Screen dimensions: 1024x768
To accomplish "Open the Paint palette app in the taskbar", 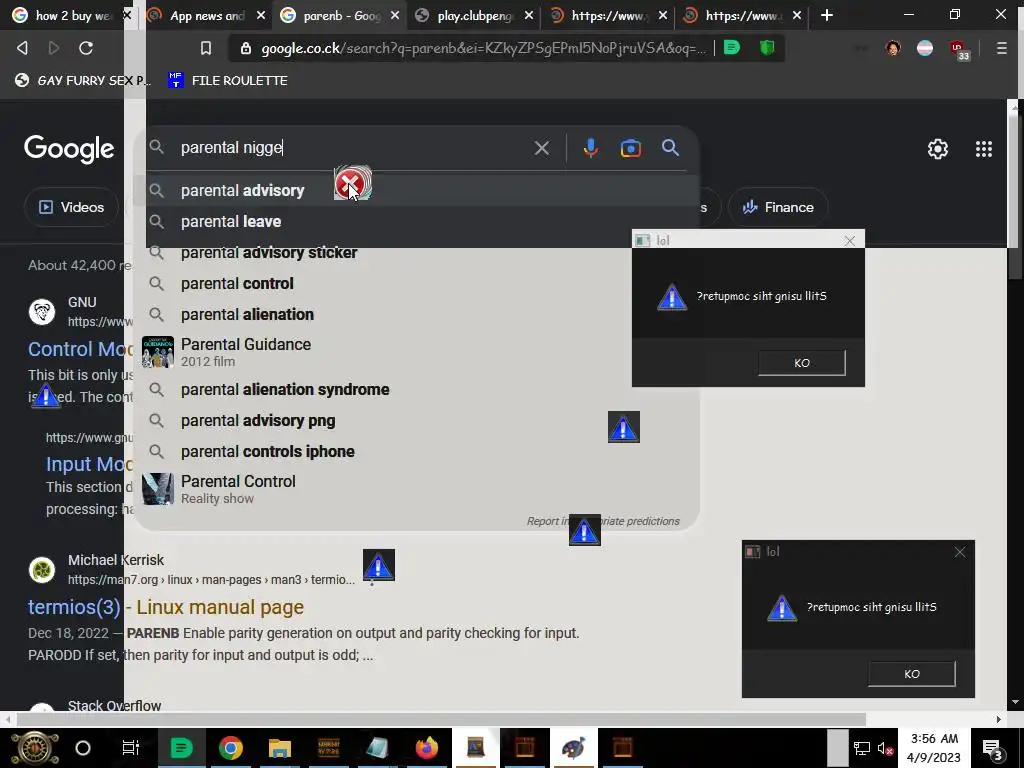I will (573, 748).
